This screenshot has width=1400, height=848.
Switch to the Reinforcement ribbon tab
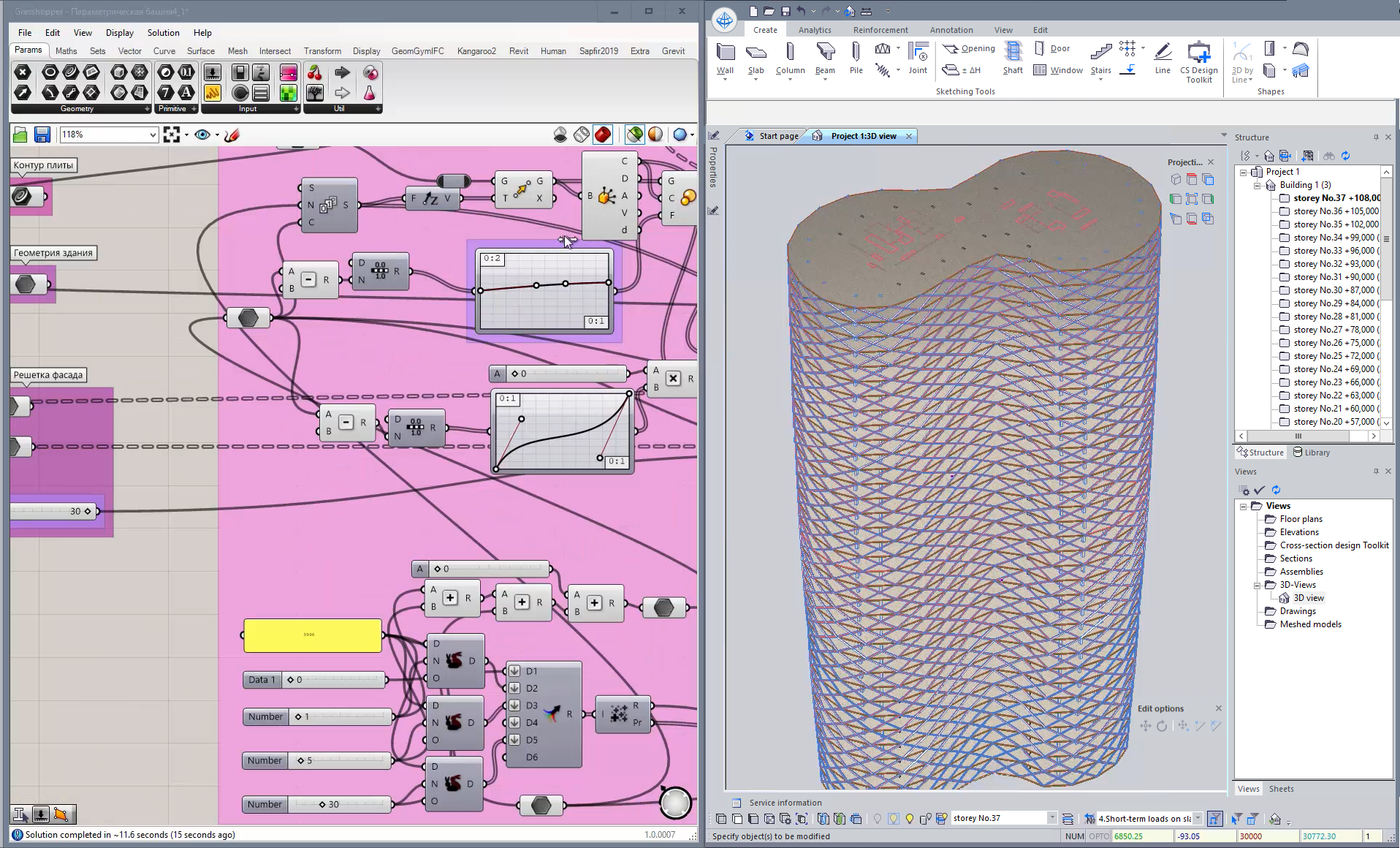(880, 30)
